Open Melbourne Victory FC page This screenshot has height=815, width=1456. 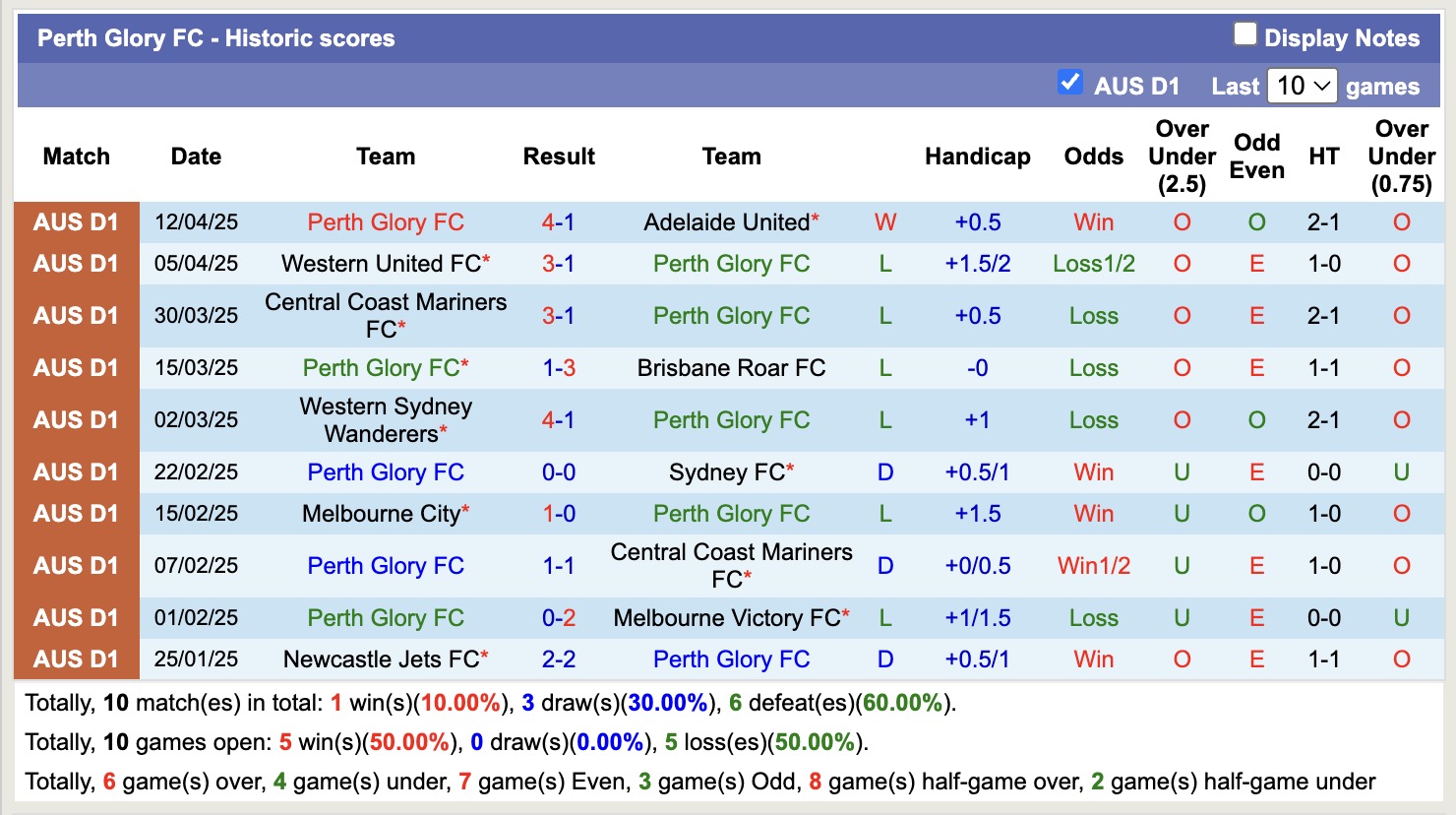click(x=726, y=618)
